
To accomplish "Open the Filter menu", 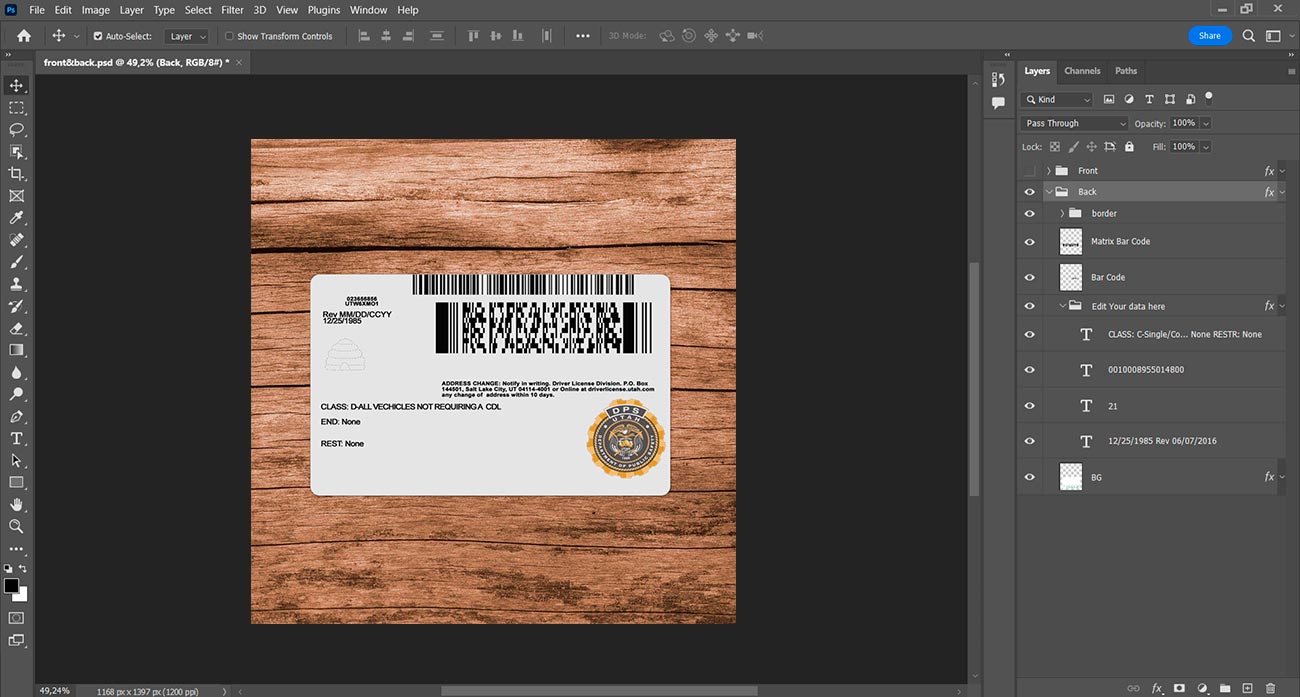I will pyautogui.click(x=232, y=10).
